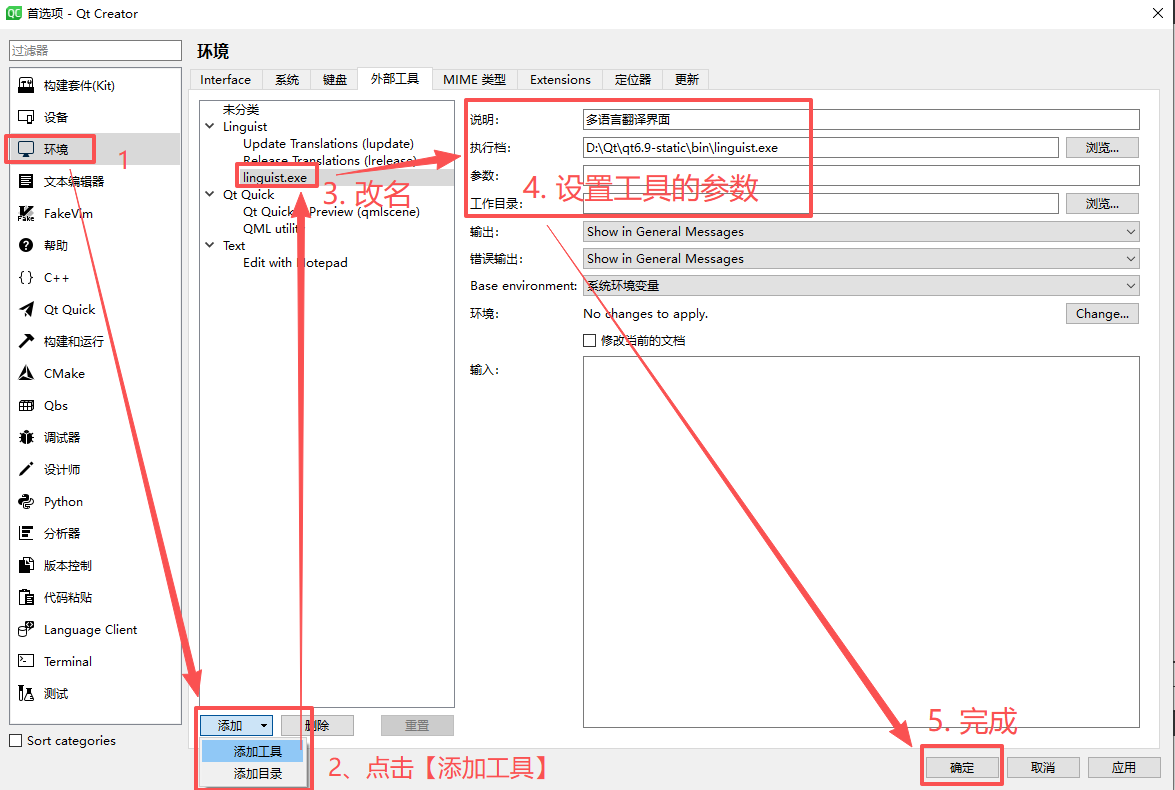Image resolution: width=1175 pixels, height=790 pixels.
Task: Open the C++ braces icon
Action: [x=26, y=277]
